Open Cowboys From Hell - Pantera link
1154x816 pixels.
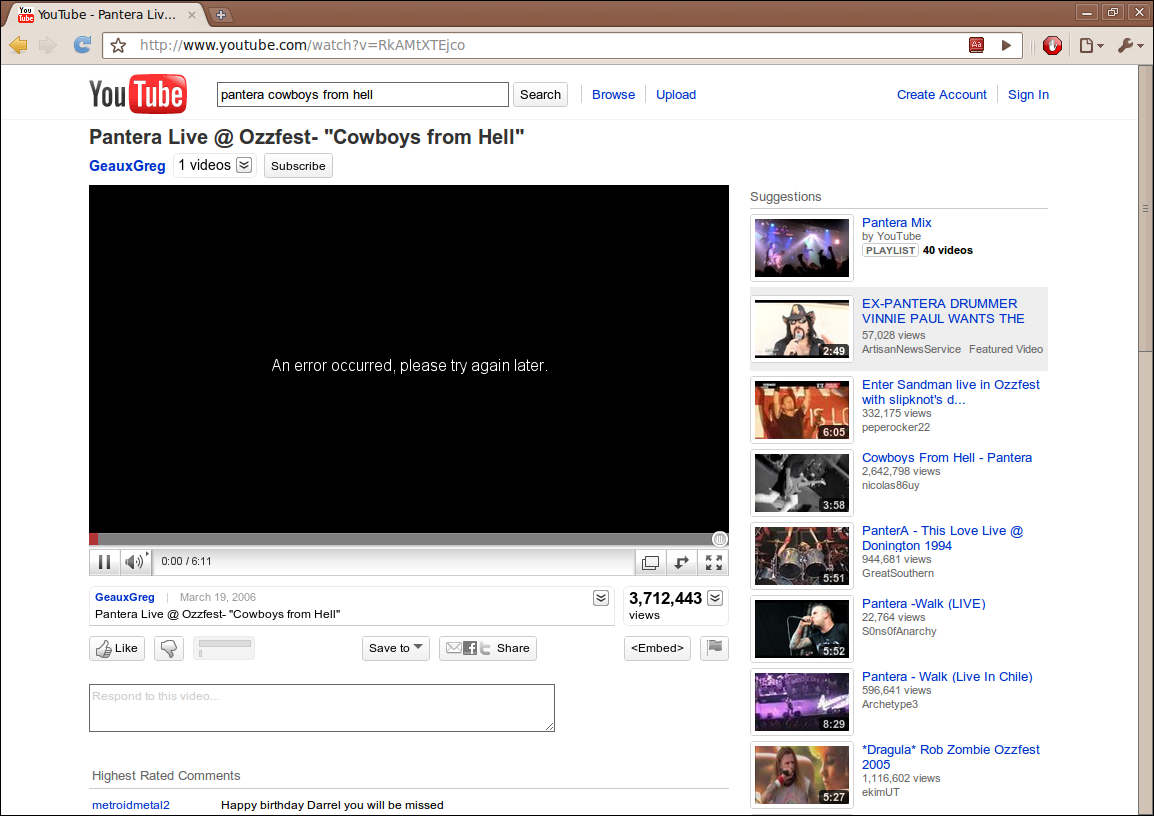(946, 458)
